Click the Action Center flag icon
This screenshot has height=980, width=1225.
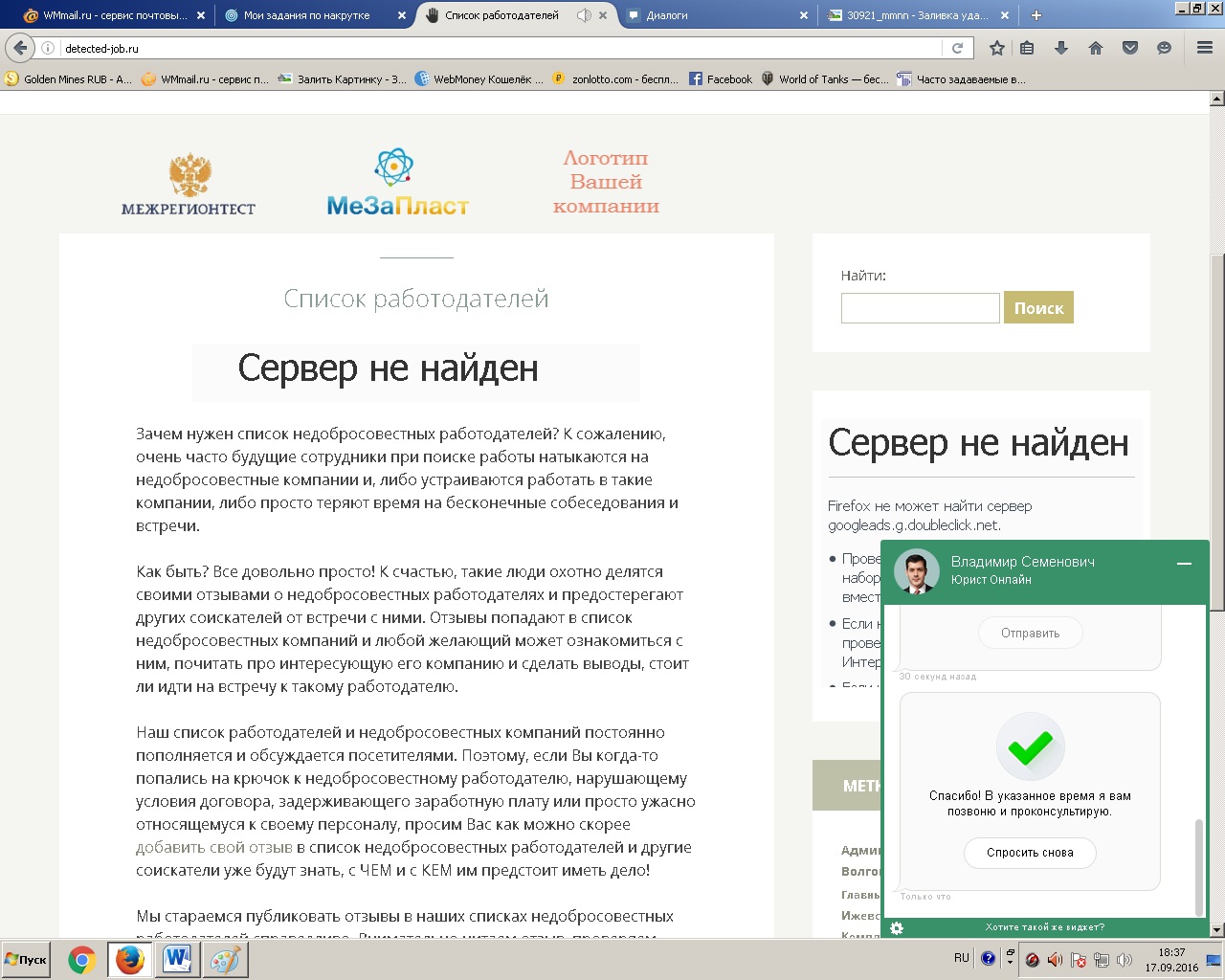[x=1078, y=959]
